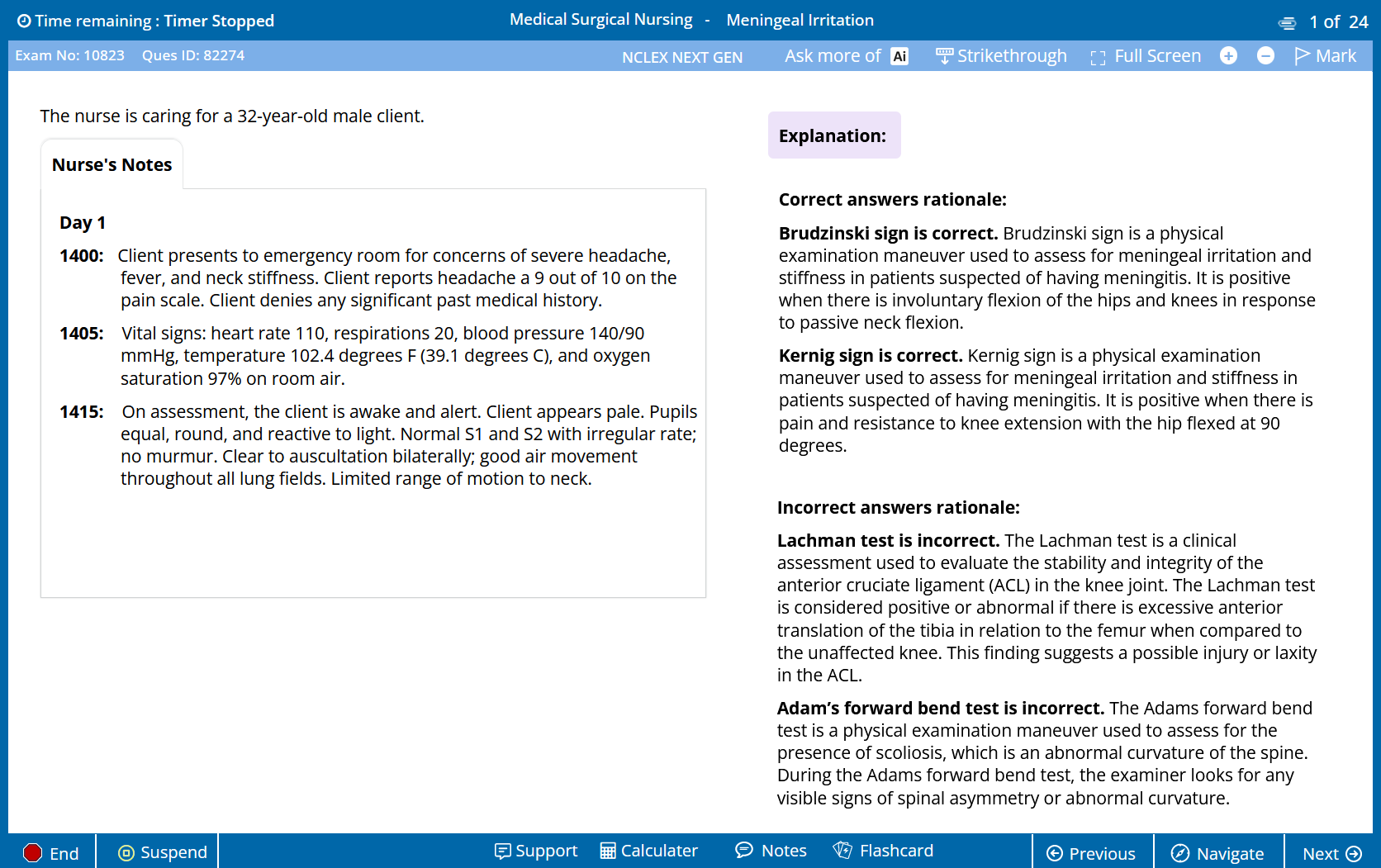Image resolution: width=1381 pixels, height=868 pixels.
Task: Click the 1415: time entry
Action: coord(82,412)
